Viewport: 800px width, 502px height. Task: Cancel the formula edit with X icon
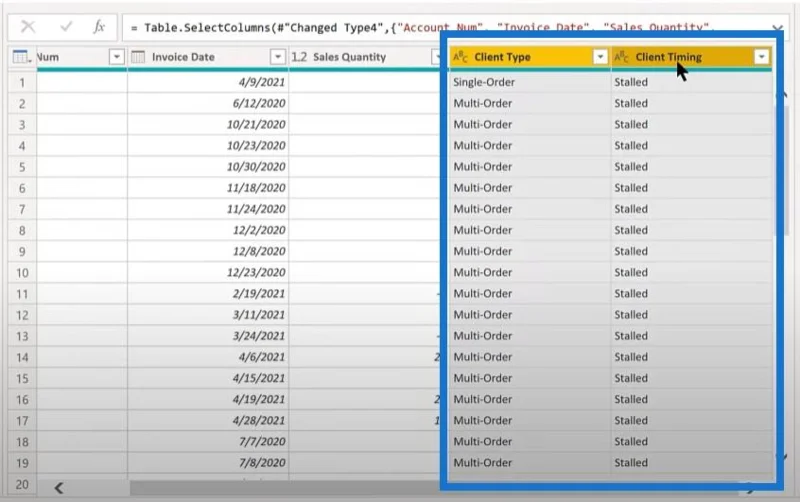click(28, 27)
